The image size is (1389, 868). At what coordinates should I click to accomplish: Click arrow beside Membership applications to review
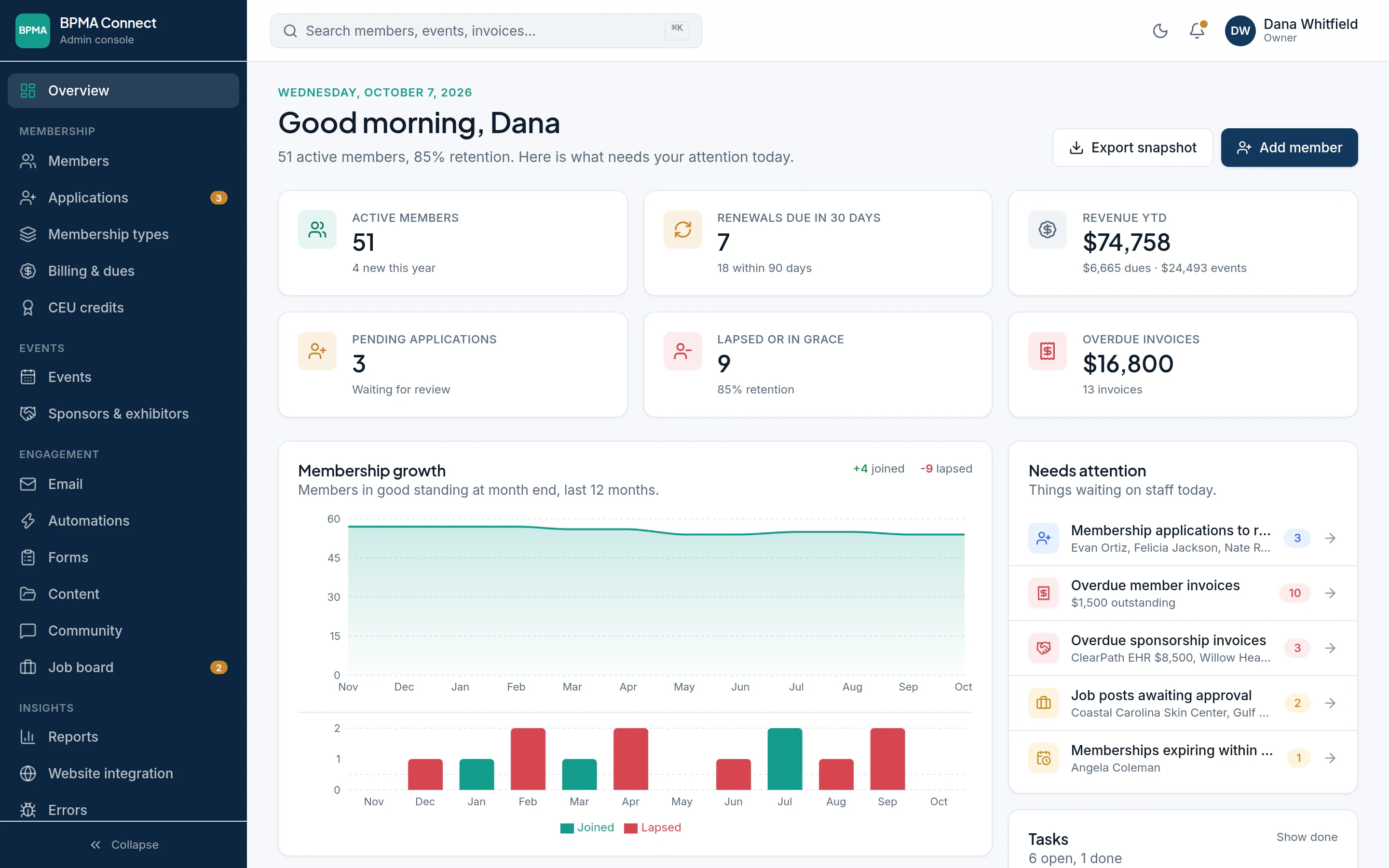pyautogui.click(x=1330, y=539)
